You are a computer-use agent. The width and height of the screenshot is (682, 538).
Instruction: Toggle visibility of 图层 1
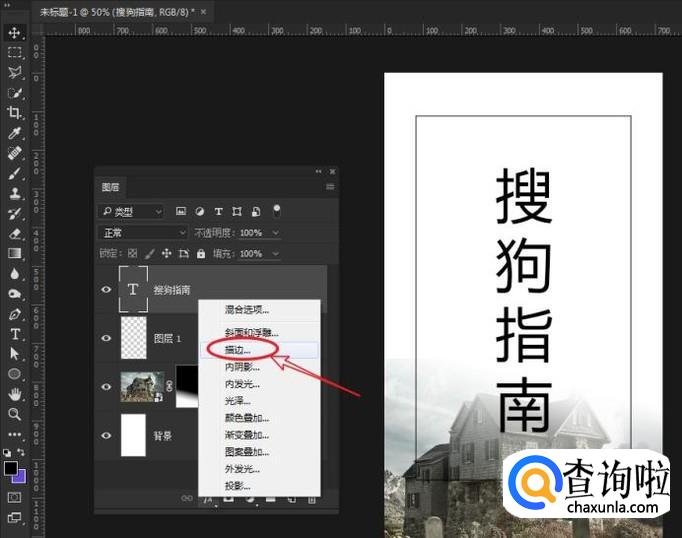point(106,338)
